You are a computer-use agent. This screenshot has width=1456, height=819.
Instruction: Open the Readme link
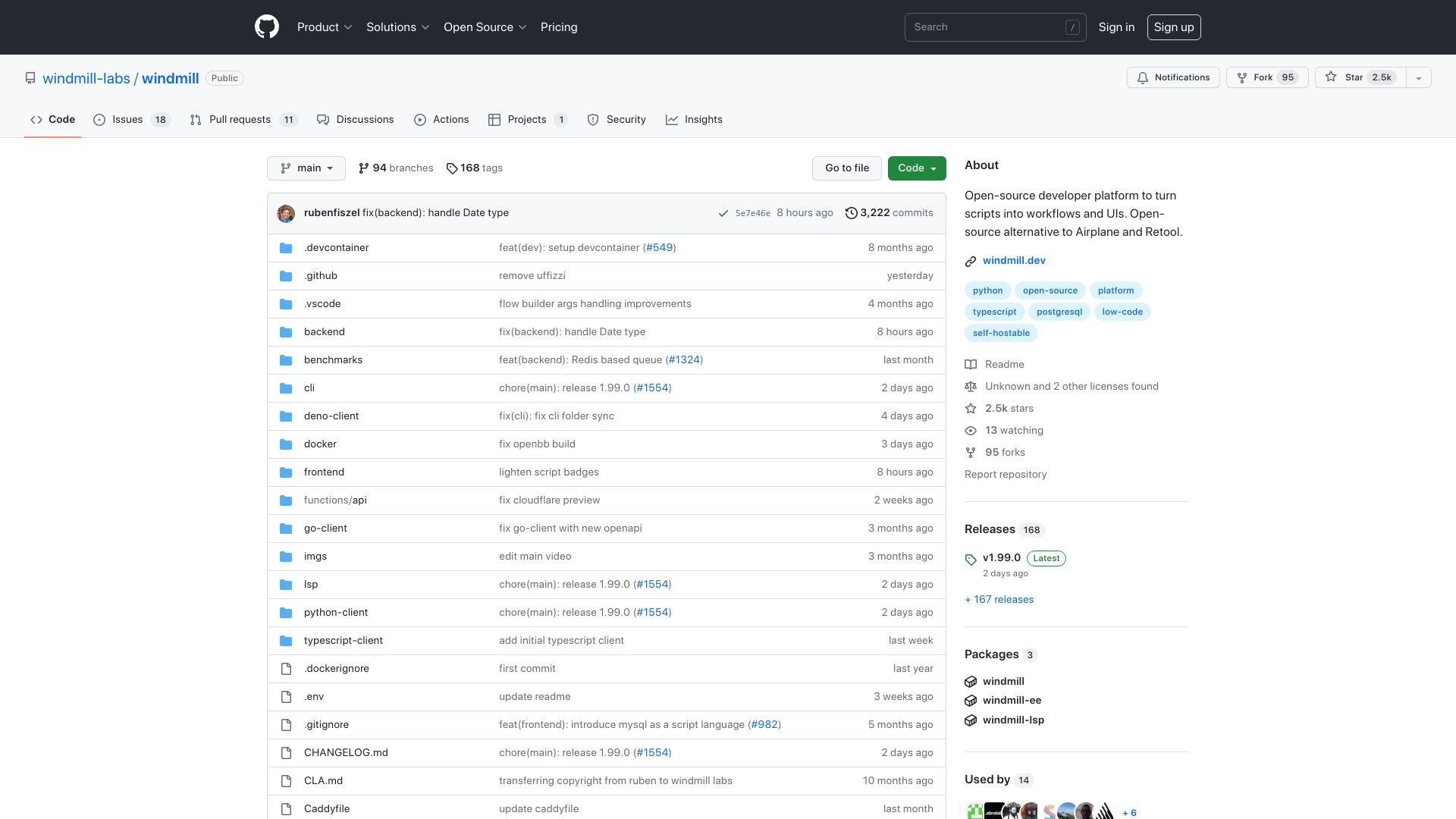pos(995,365)
